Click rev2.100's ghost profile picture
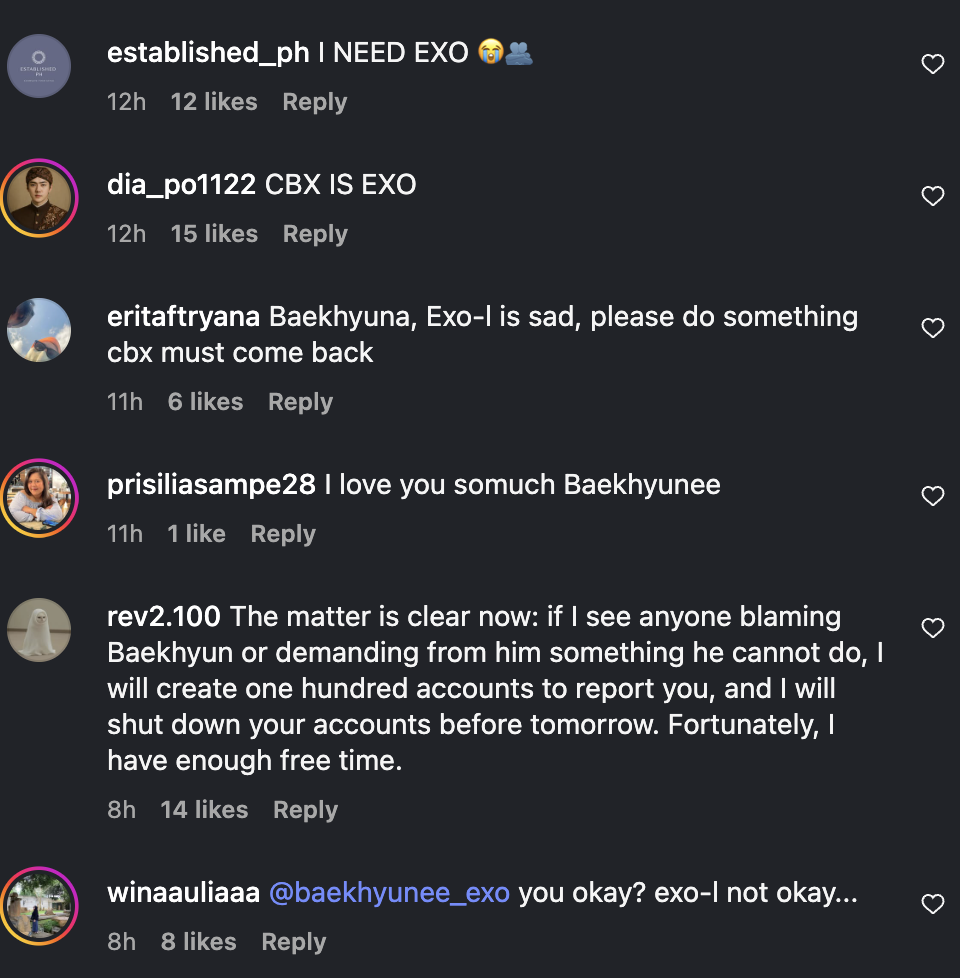 click(x=39, y=630)
